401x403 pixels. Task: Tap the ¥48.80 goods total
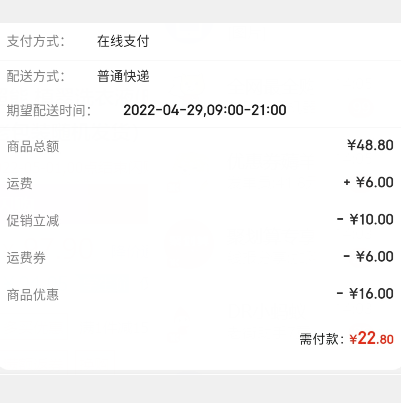[370, 145]
